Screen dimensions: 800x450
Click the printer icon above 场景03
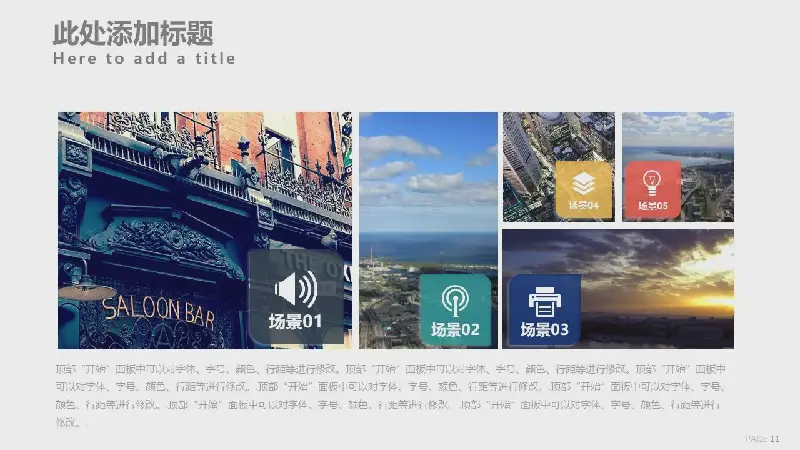point(544,302)
